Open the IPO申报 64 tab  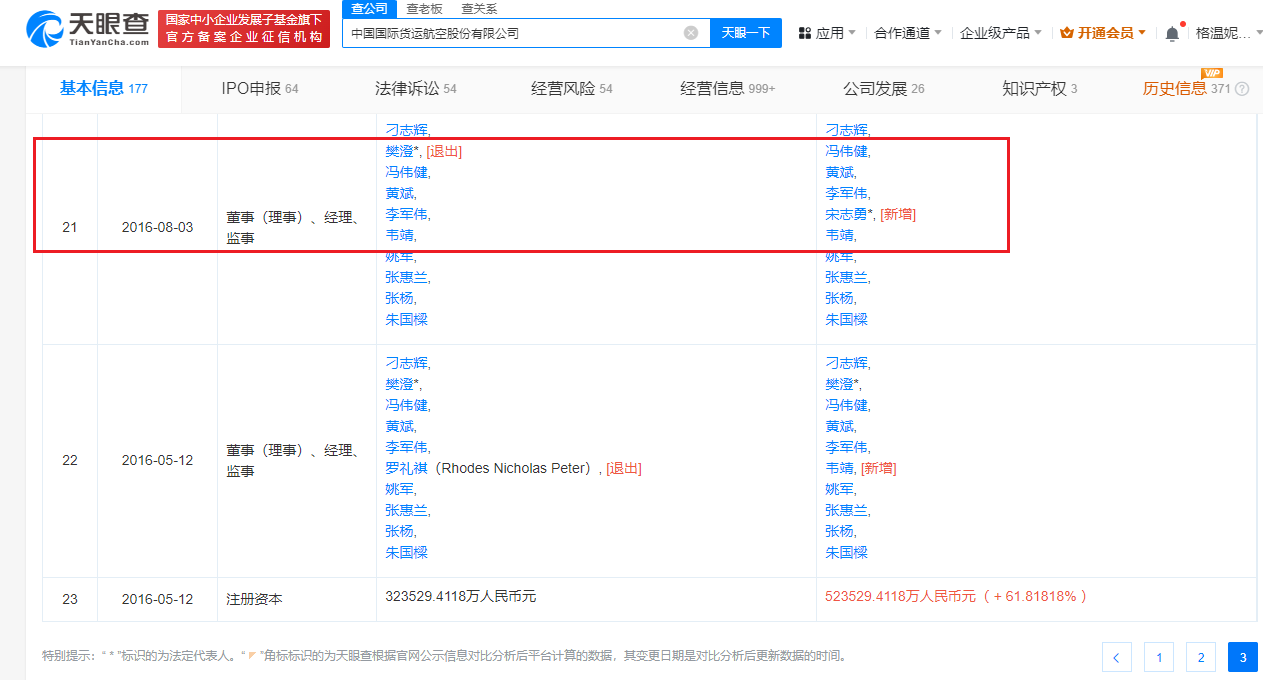(x=260, y=89)
